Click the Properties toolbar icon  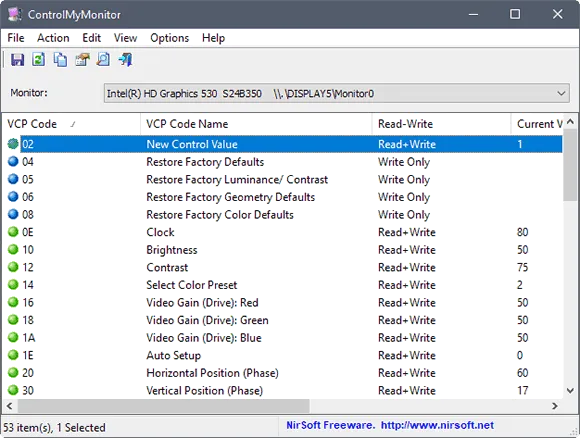(x=82, y=60)
